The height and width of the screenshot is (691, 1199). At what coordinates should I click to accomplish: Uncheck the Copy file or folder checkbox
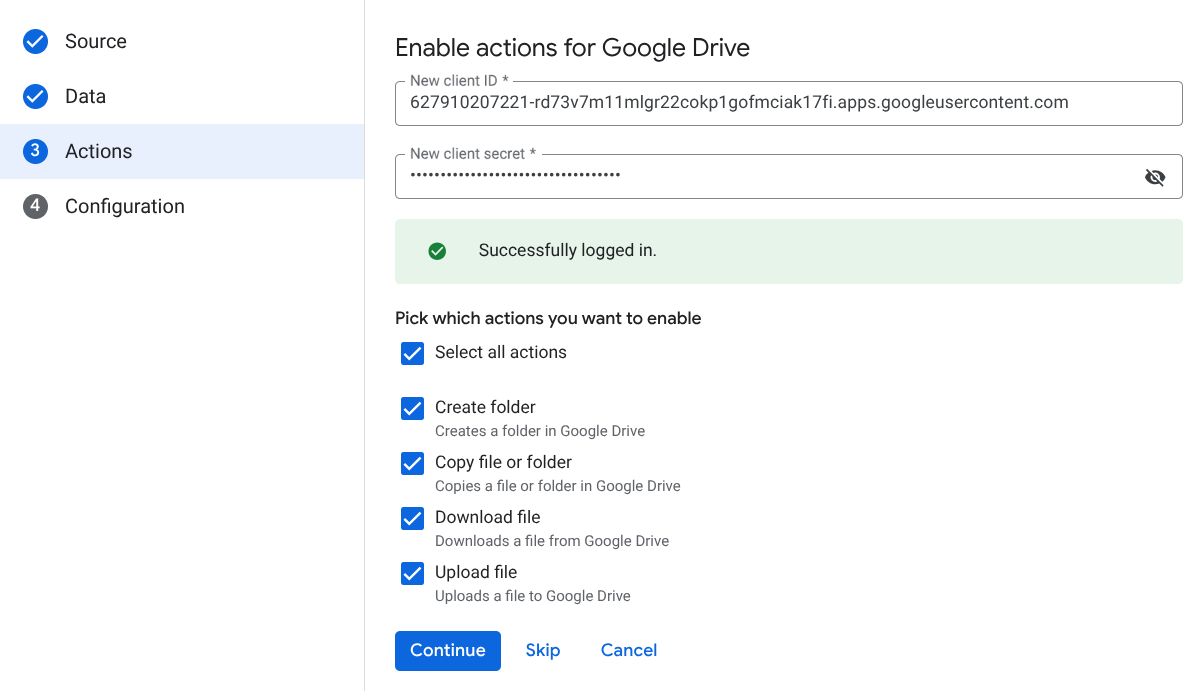pos(412,463)
